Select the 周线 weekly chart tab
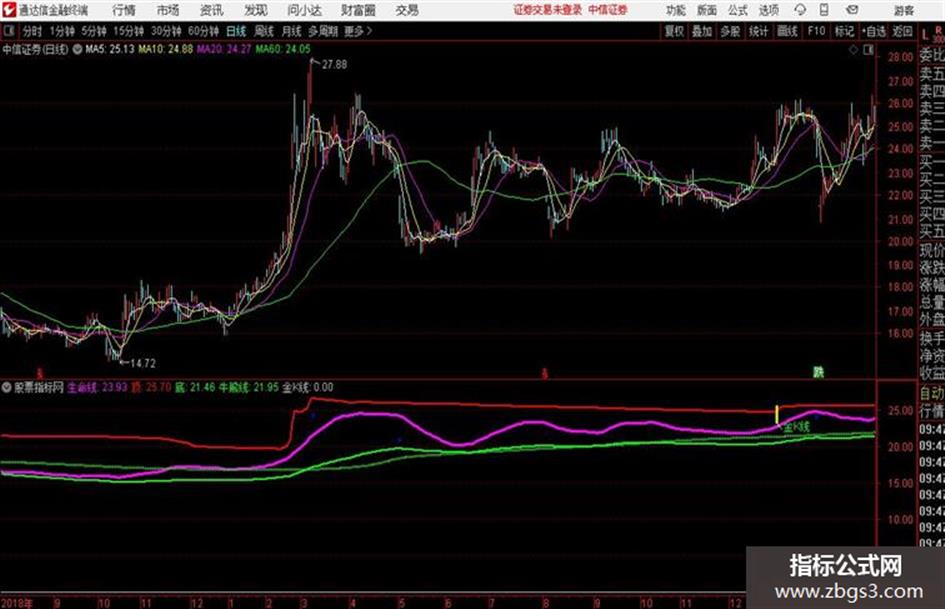Viewport: 945px width, 609px height. tap(264, 31)
